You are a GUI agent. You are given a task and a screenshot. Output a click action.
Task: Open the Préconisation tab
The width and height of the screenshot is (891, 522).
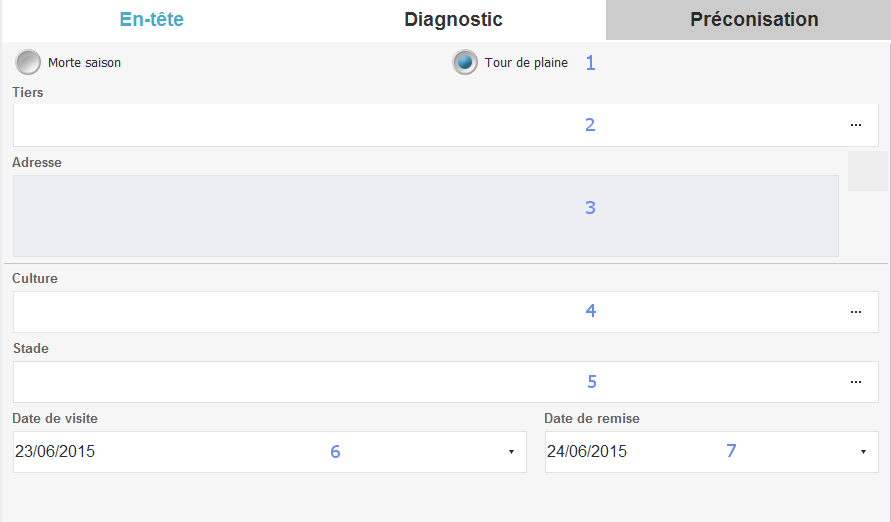point(754,19)
